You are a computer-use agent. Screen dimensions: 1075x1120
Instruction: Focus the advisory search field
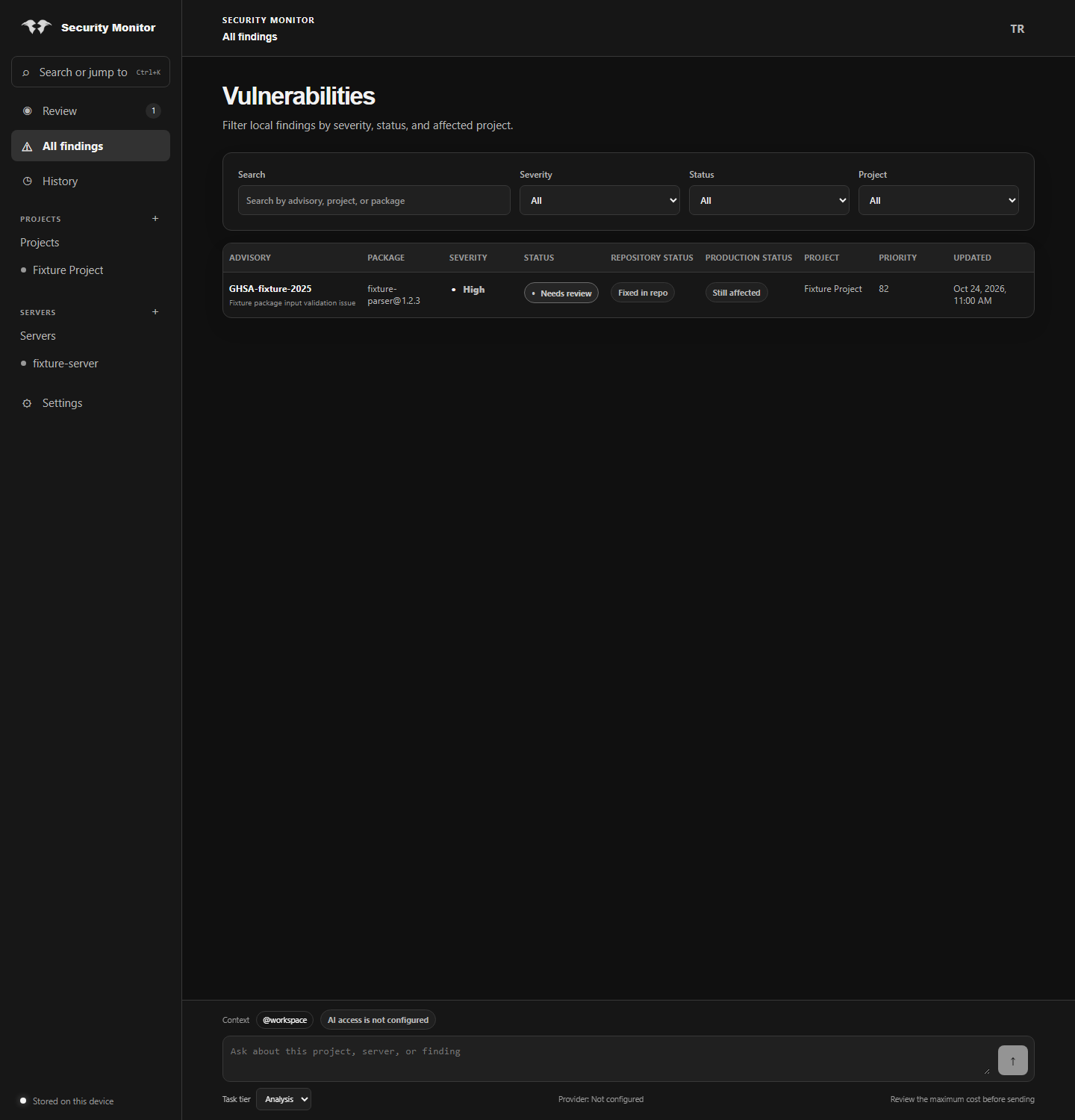374,200
